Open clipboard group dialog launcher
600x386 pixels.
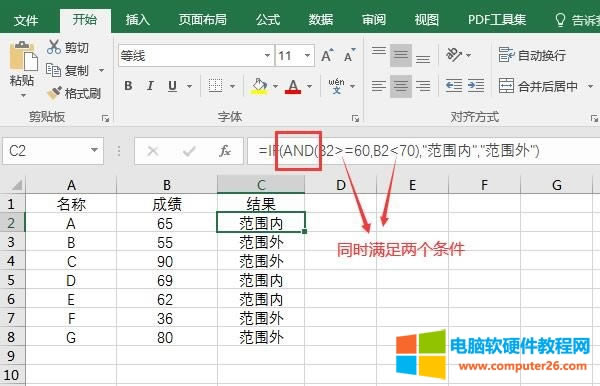(106, 119)
